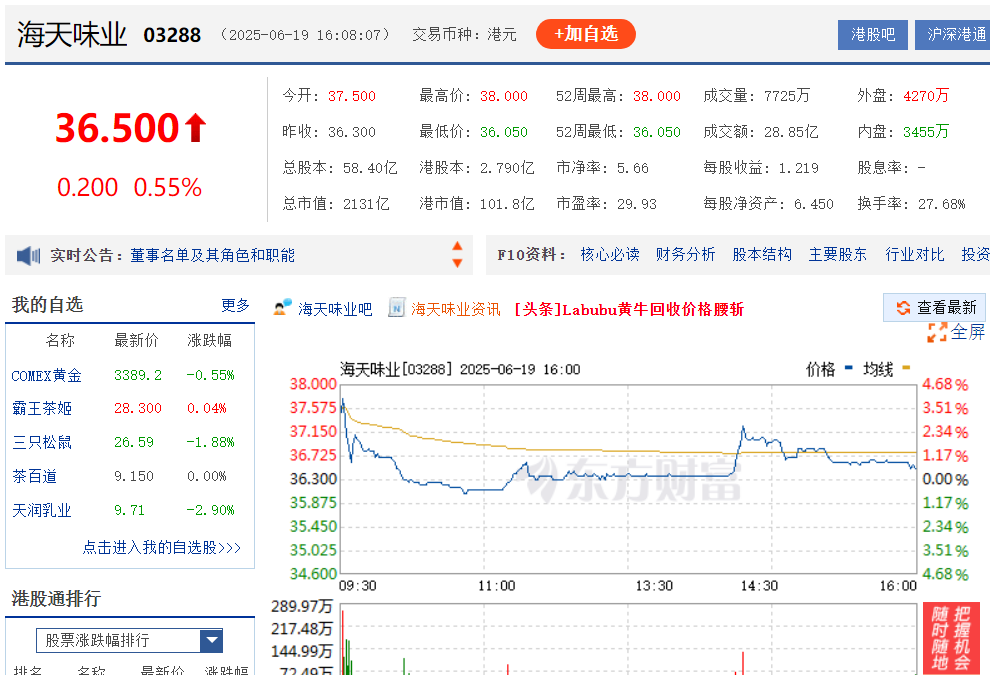This screenshot has width=990, height=675.
Task: Open the 港股吧 forum button
Action: [872, 34]
